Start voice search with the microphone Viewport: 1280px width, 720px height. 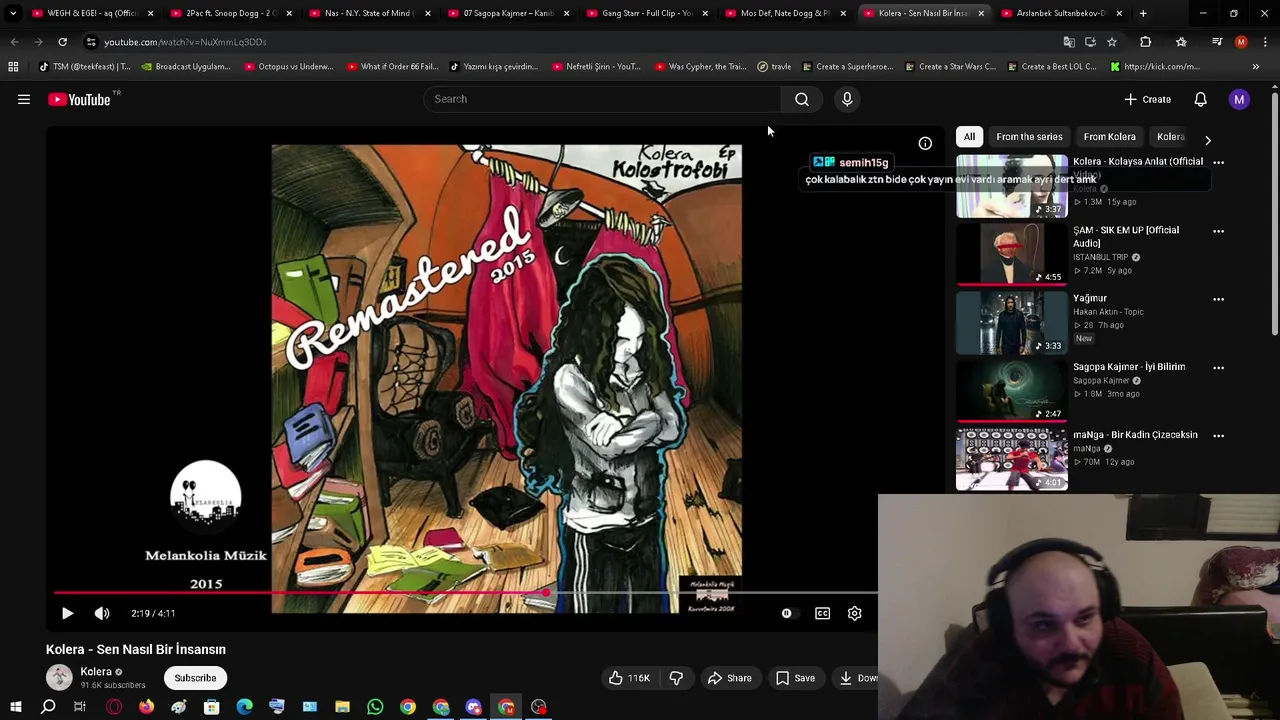point(847,99)
